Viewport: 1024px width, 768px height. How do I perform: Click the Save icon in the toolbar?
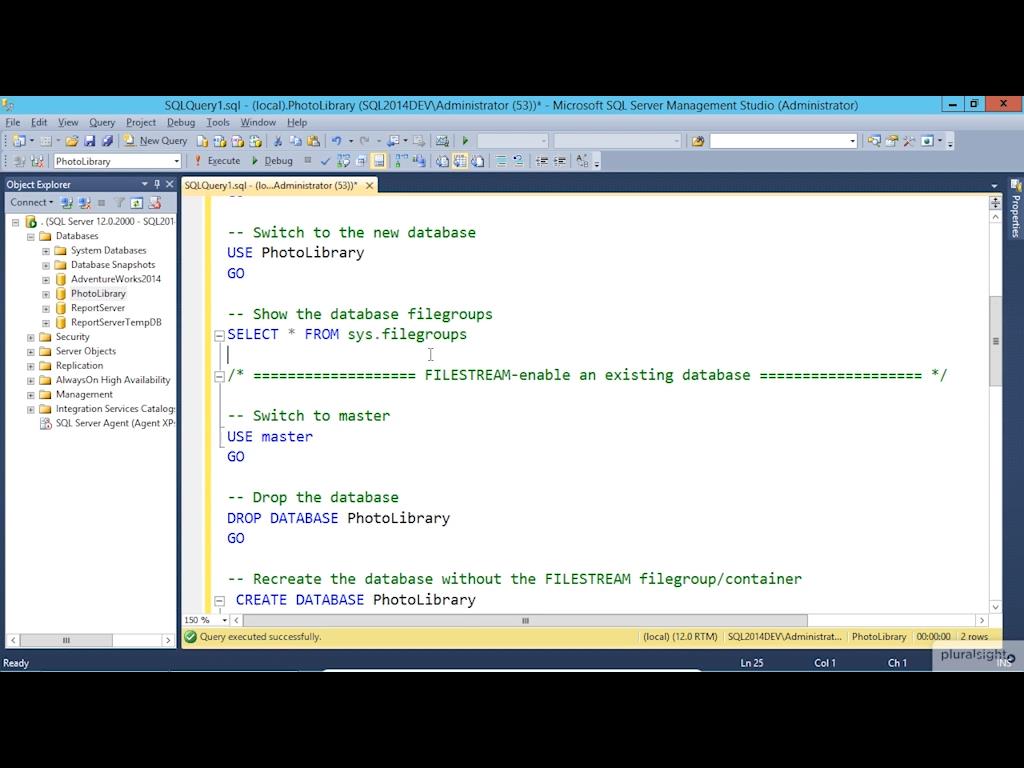tap(90, 141)
